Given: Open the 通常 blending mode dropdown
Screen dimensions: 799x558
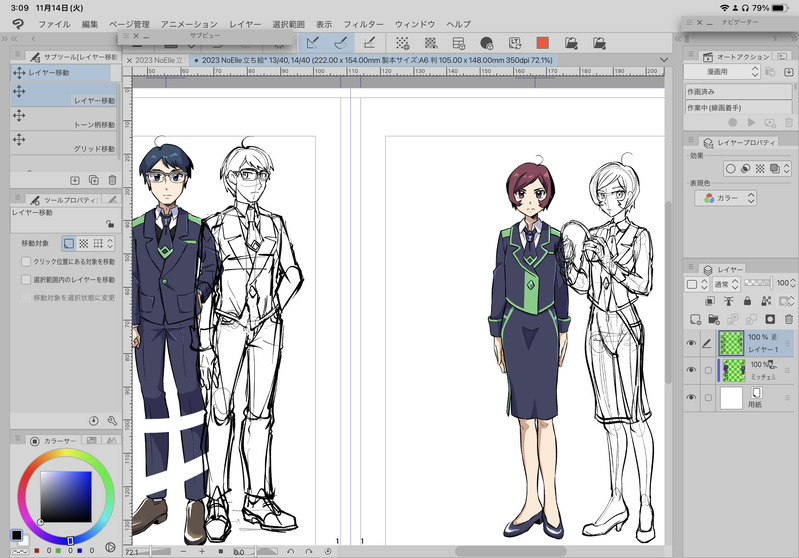Looking at the screenshot, I should [726, 284].
